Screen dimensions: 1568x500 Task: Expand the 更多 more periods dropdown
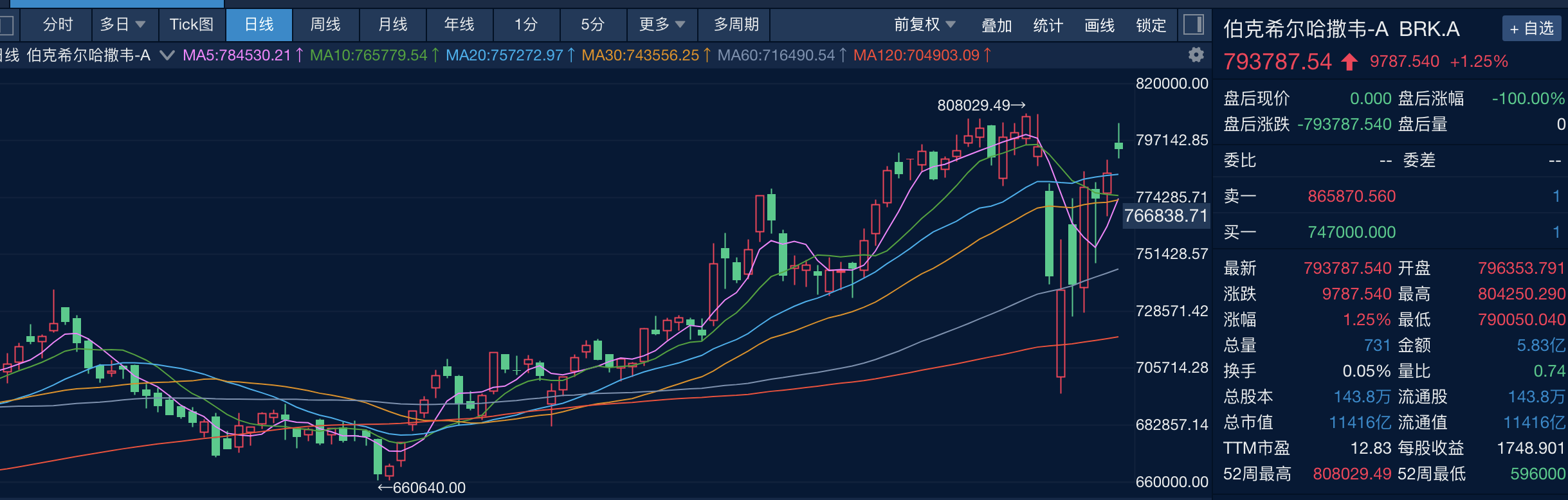(x=662, y=25)
